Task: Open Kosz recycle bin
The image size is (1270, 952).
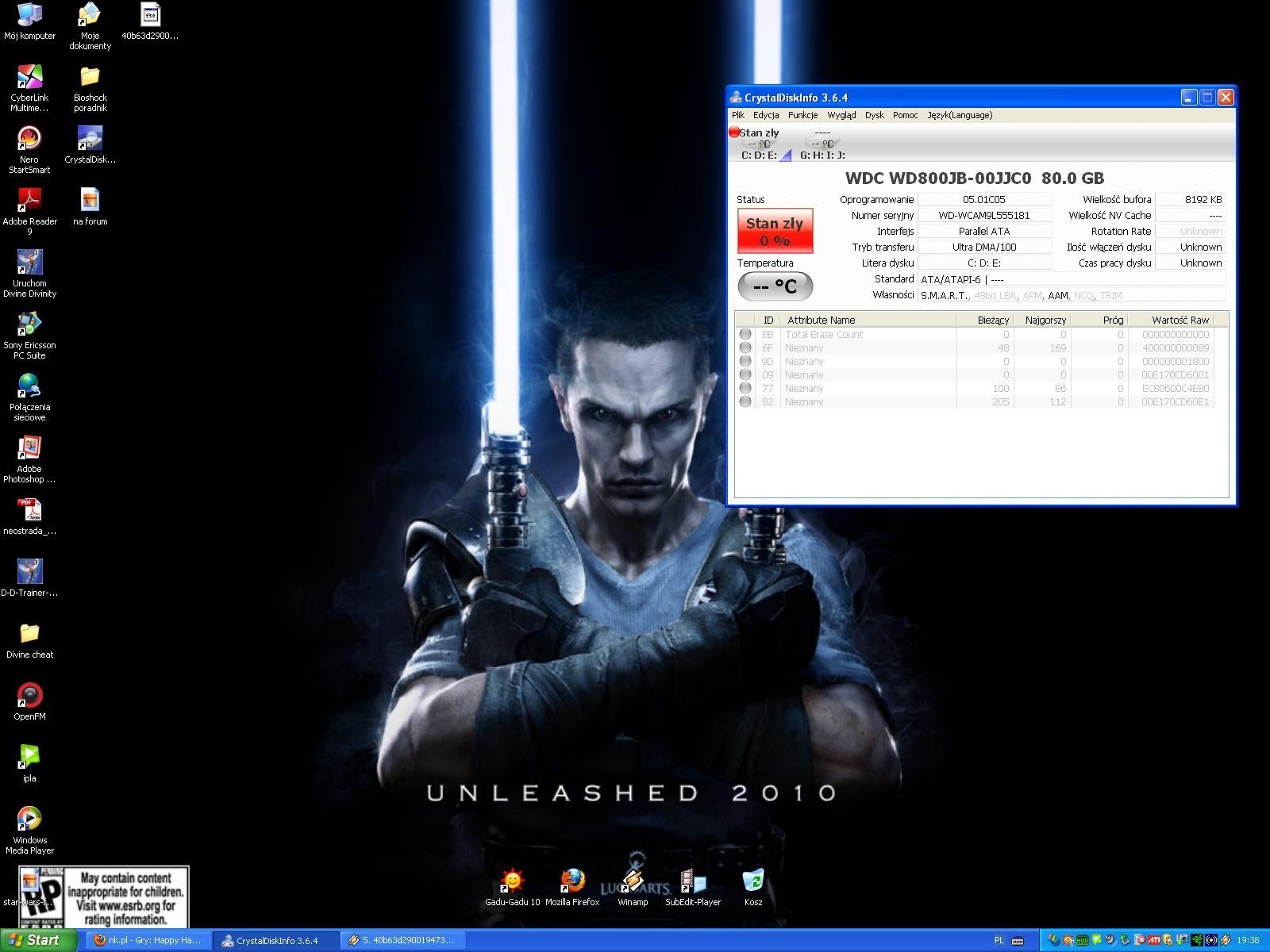Action: pos(753,887)
